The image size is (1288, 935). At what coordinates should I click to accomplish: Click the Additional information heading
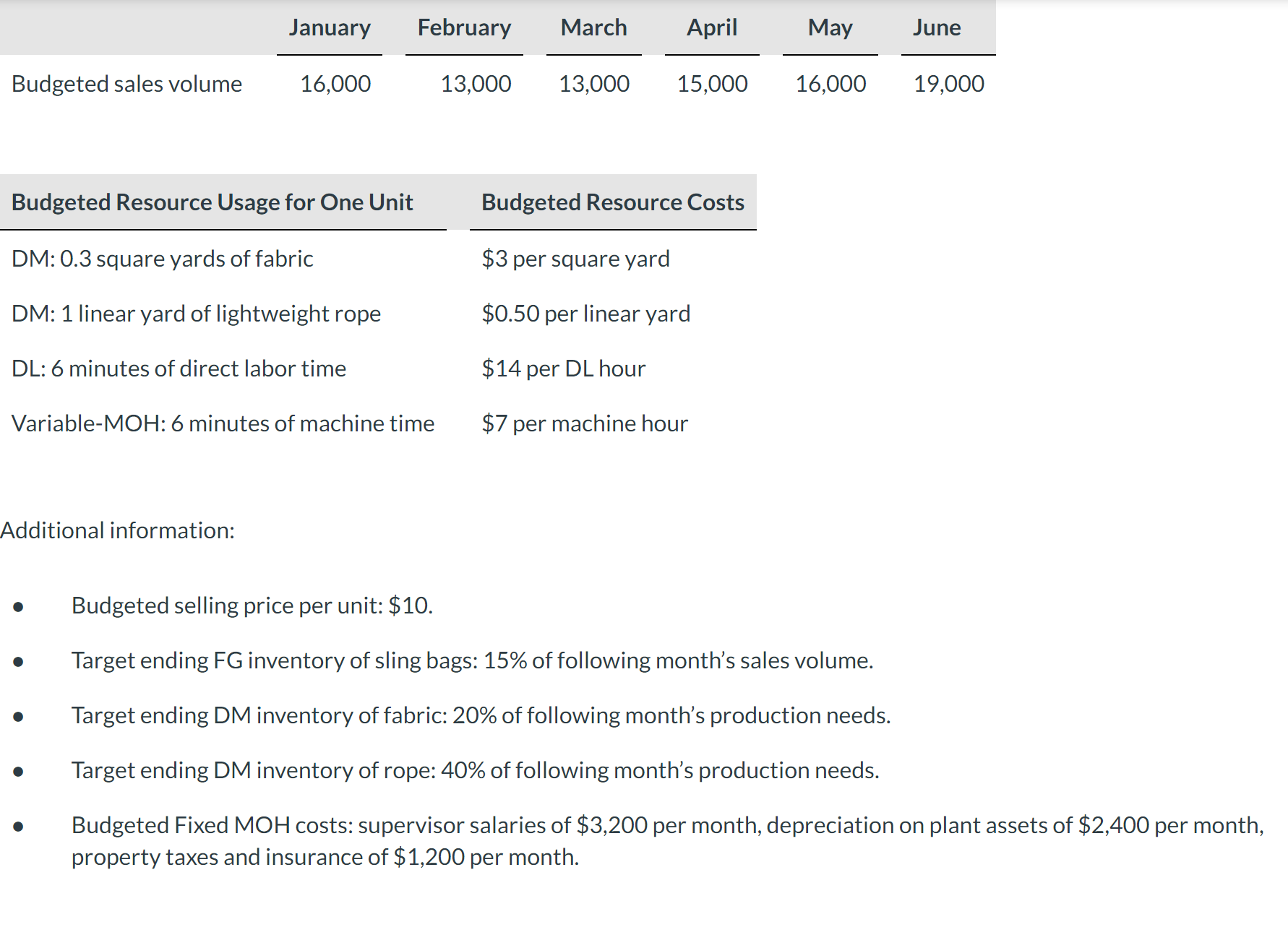(118, 530)
